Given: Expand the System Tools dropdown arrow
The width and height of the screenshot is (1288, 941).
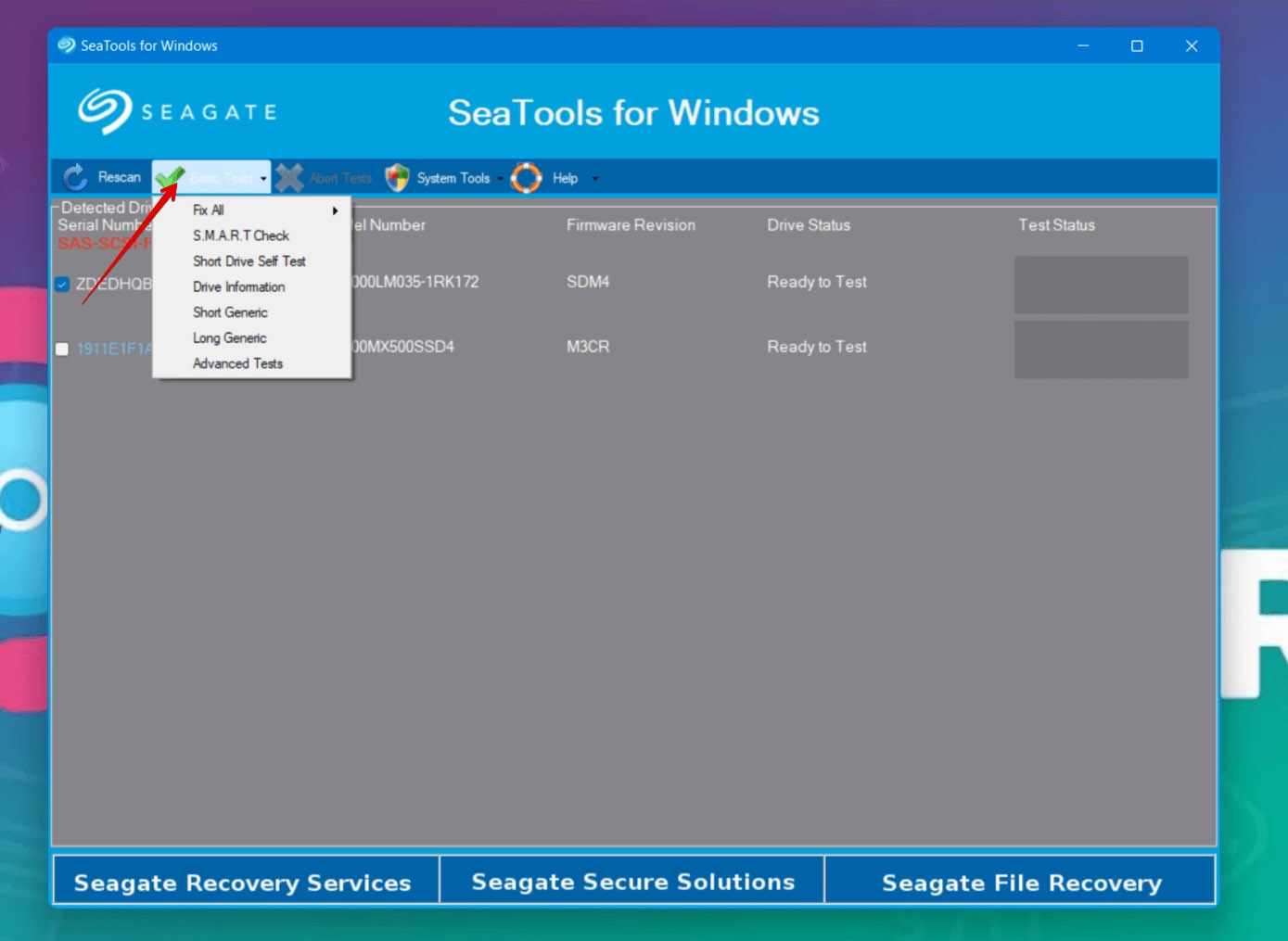Looking at the screenshot, I should click(500, 178).
